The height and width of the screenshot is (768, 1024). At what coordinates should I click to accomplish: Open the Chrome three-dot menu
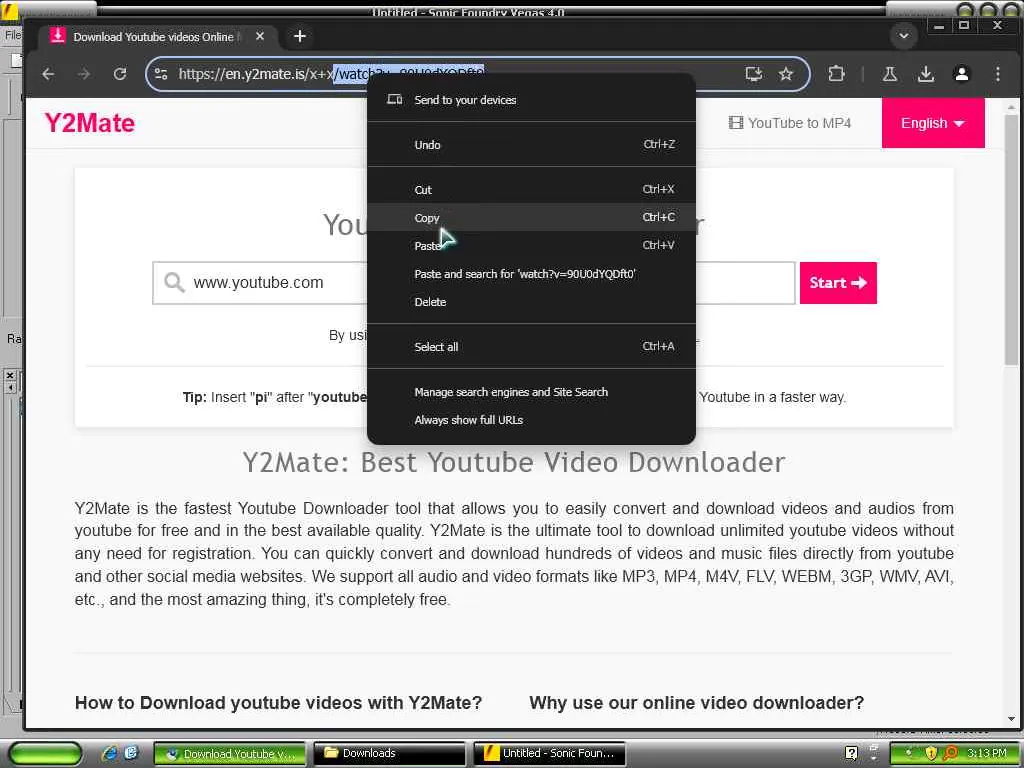(x=997, y=74)
